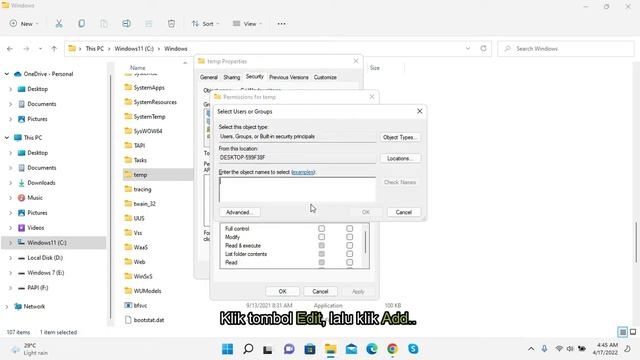This screenshot has width=640, height=360.
Task: Click the Rename icon in the Explorer toolbar
Action: point(127,24)
